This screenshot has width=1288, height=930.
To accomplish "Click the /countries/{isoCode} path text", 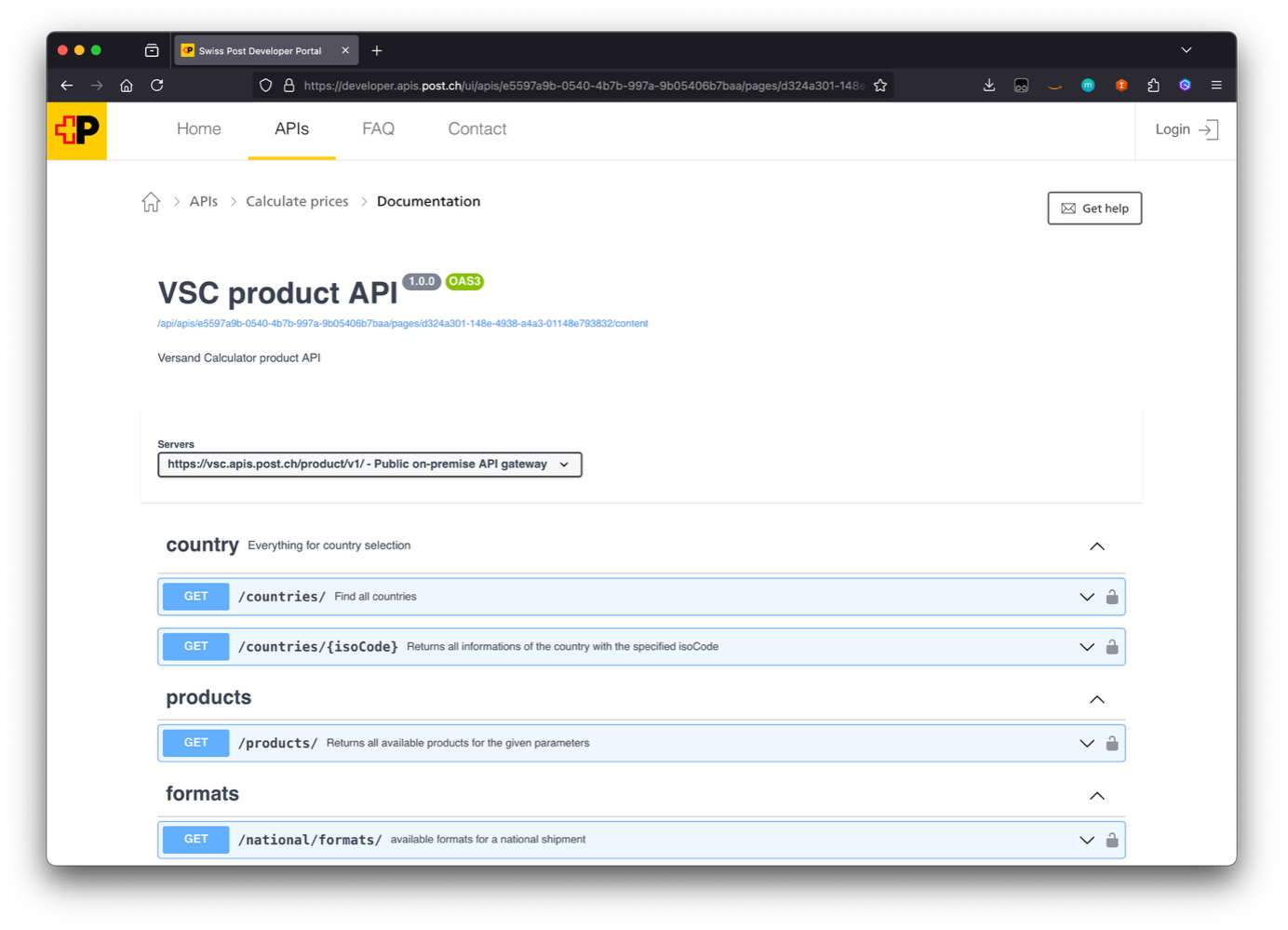I will coord(317,647).
